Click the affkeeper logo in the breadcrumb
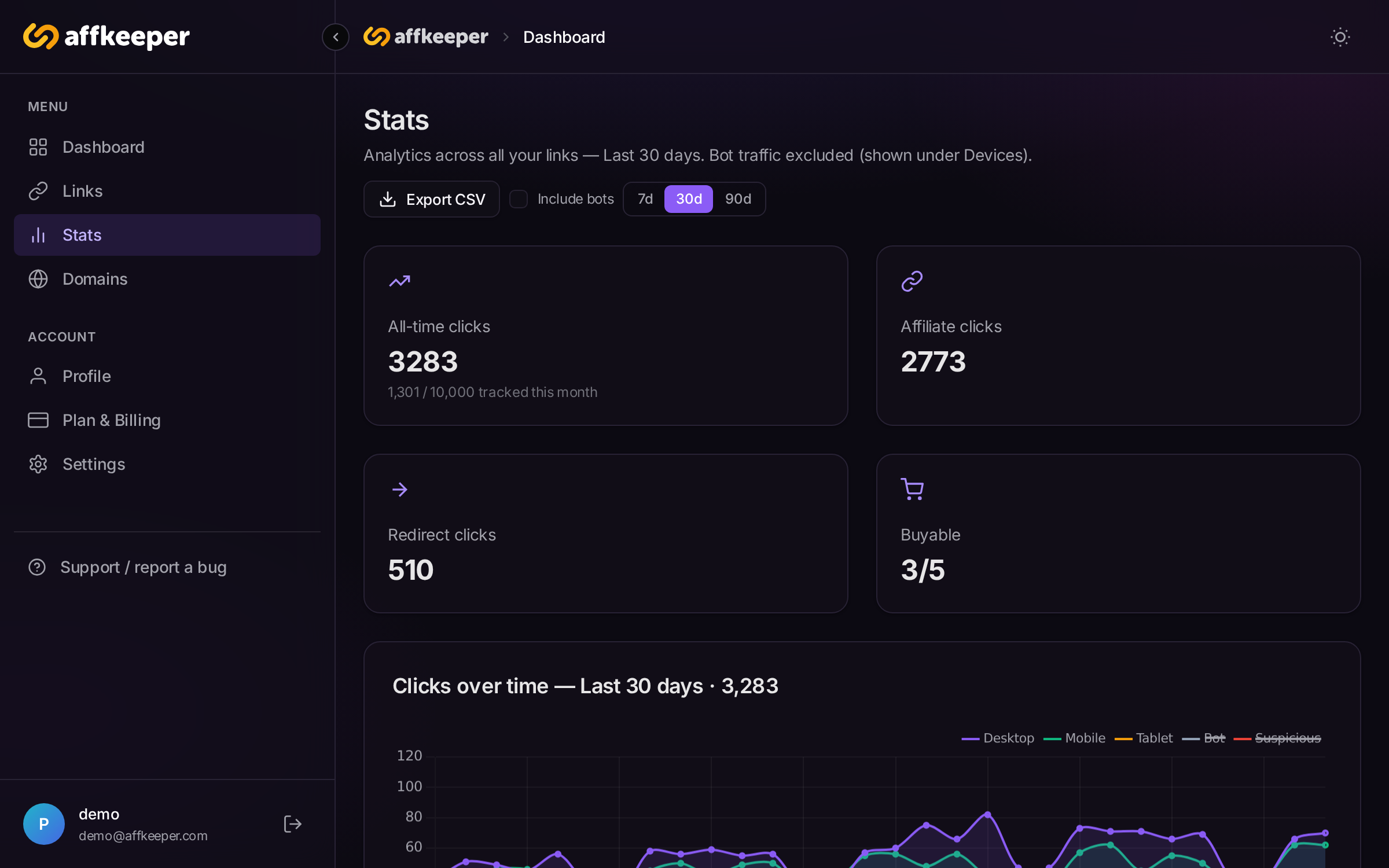This screenshot has height=868, width=1389. pos(426,37)
